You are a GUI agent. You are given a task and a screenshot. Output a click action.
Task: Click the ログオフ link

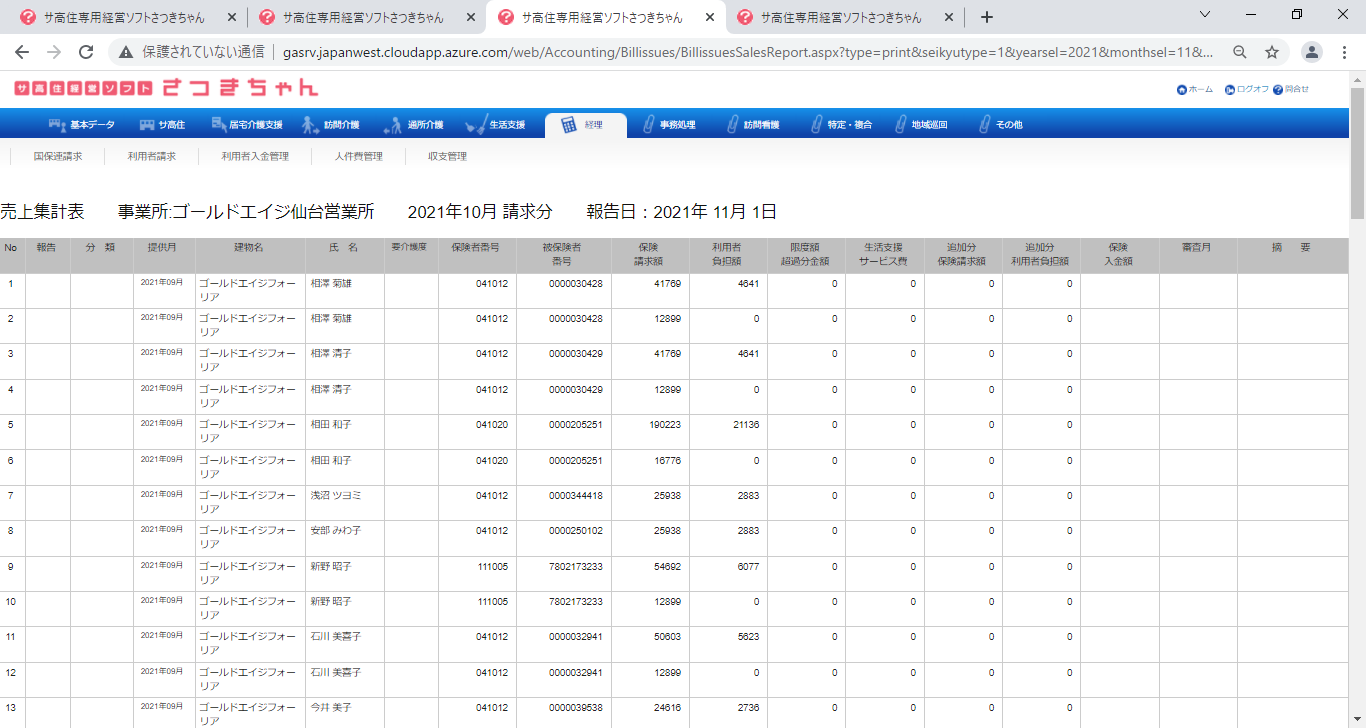coord(1247,89)
